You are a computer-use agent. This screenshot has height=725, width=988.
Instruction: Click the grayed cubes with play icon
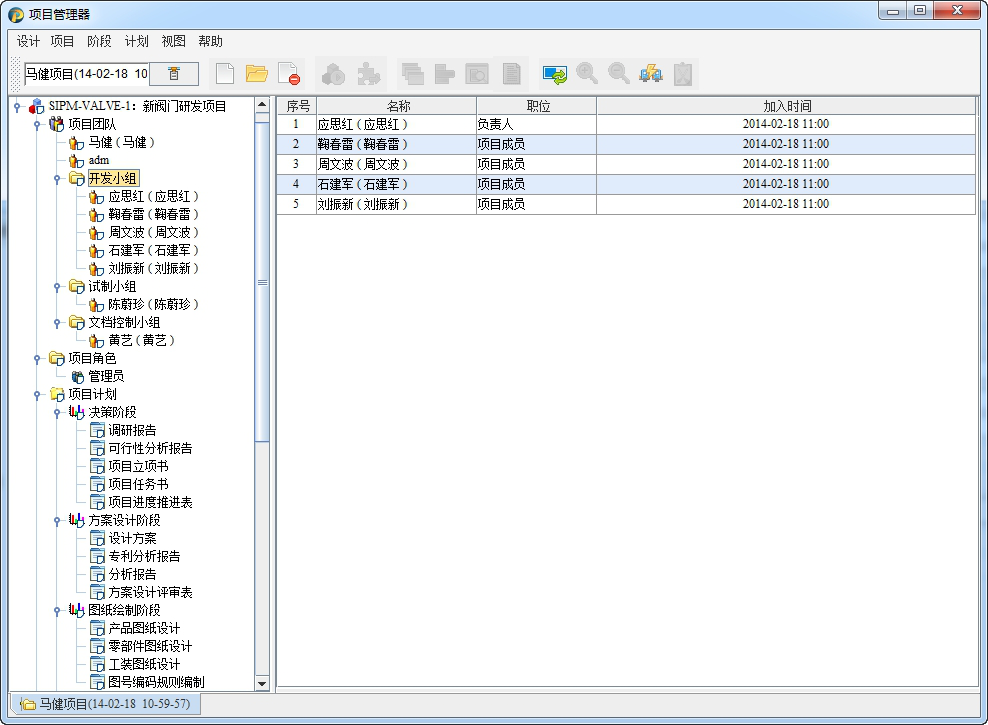[x=333, y=74]
